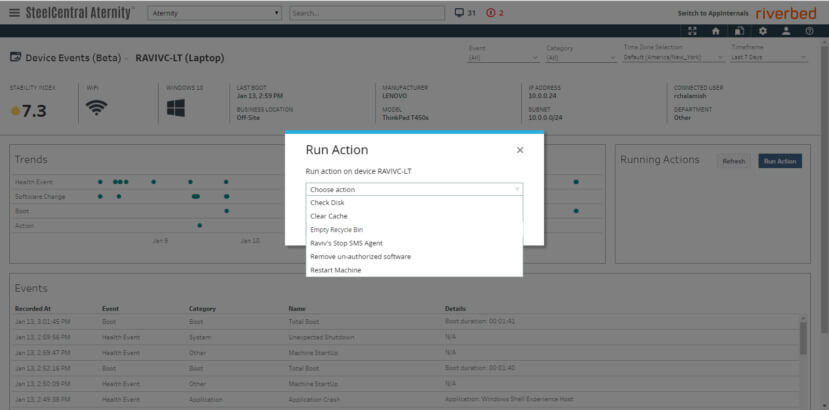Screen dimensions: 829x410
Task: Click the connected user rchalamish
Action: pos(690,96)
